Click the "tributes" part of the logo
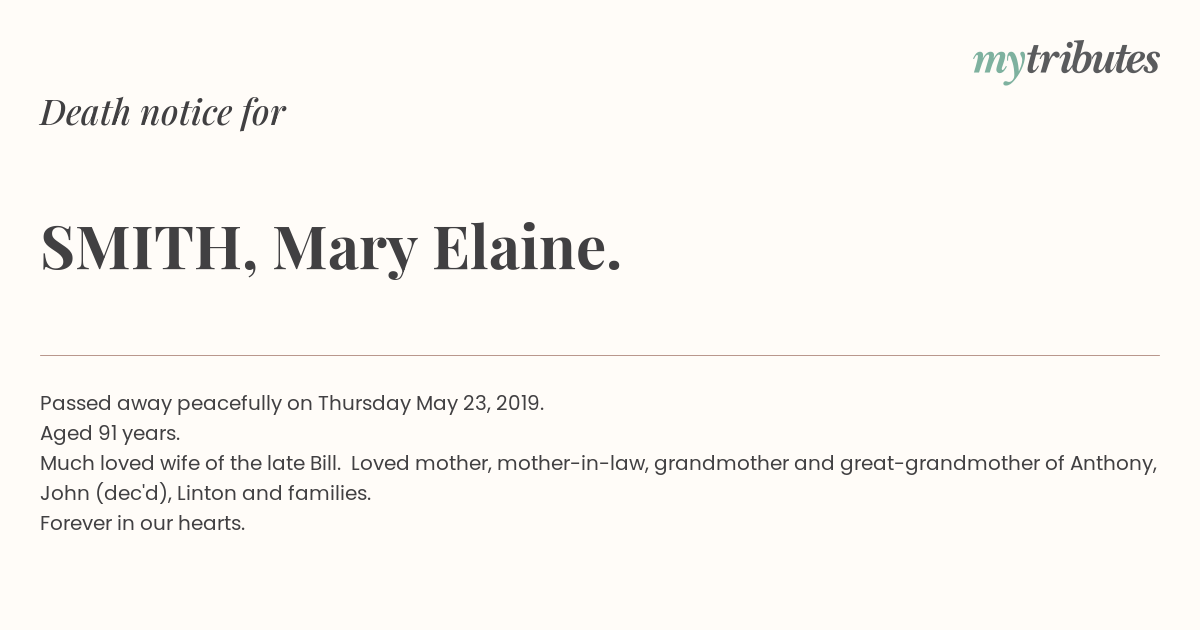This screenshot has width=1200, height=630. pos(1093,59)
